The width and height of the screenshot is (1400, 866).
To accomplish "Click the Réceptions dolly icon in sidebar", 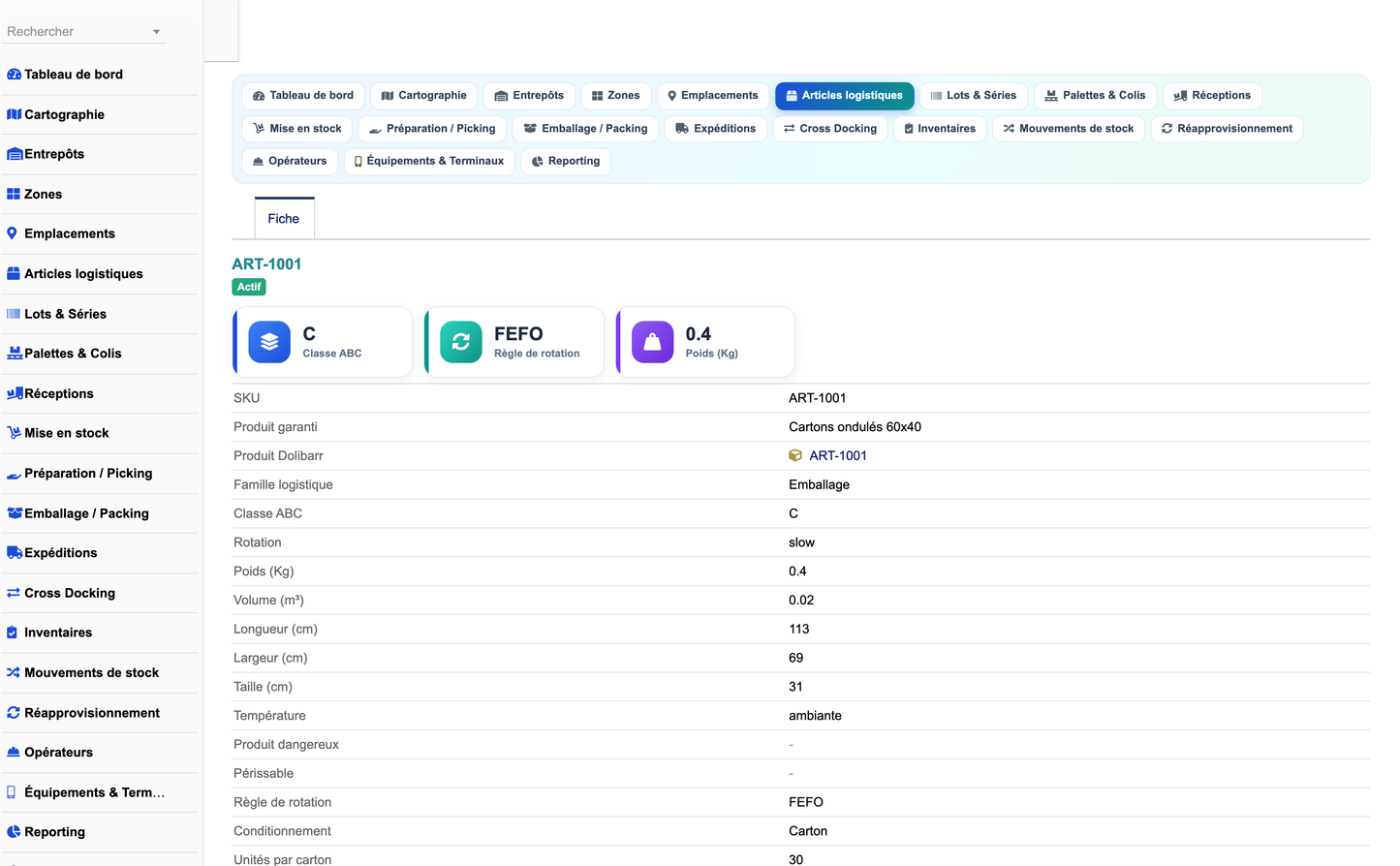I will 15,393.
